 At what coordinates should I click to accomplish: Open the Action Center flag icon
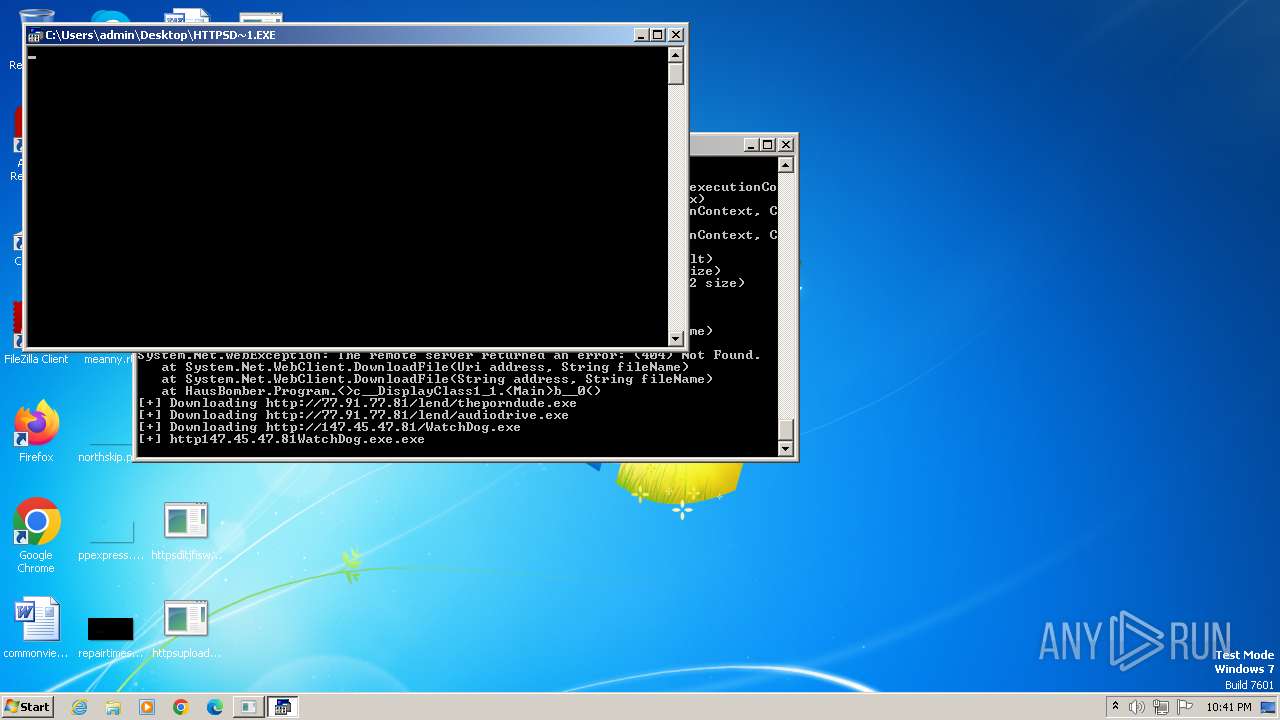(x=1183, y=707)
